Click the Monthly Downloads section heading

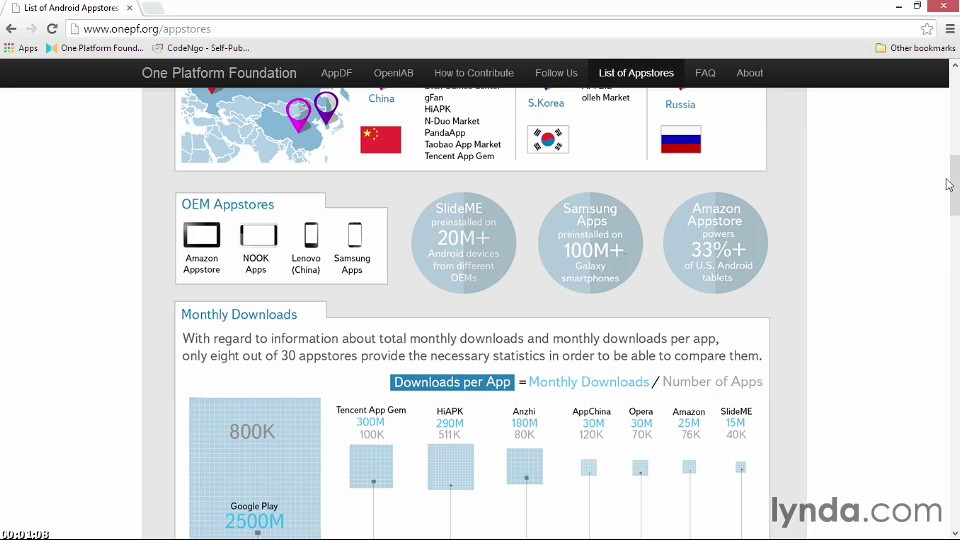click(239, 314)
